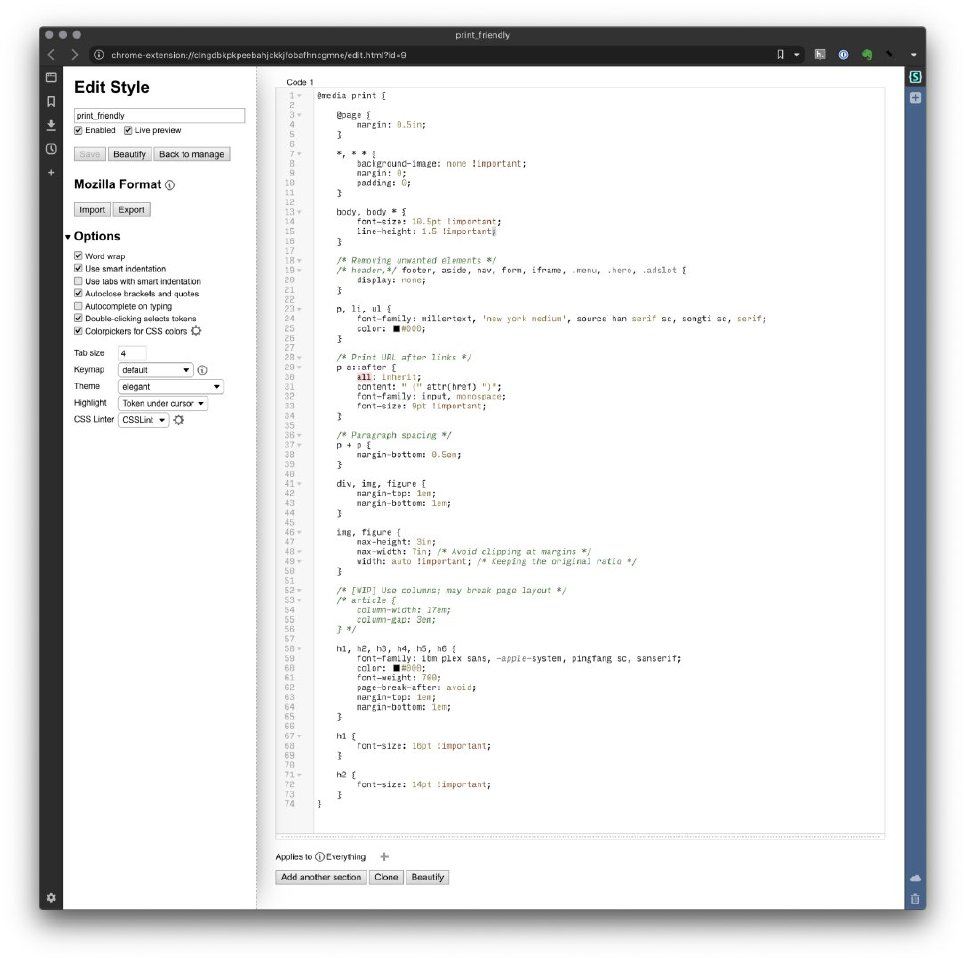Open history clock icon in the left sidebar

pyautogui.click(x=51, y=149)
